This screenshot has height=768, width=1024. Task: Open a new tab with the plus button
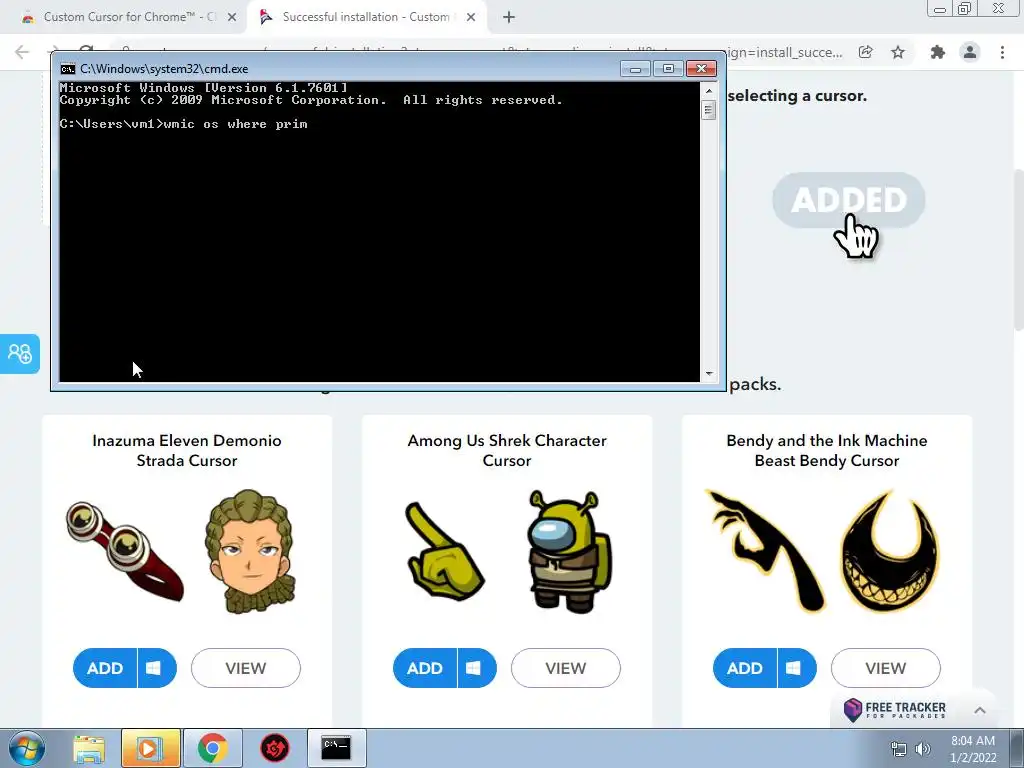(x=509, y=18)
